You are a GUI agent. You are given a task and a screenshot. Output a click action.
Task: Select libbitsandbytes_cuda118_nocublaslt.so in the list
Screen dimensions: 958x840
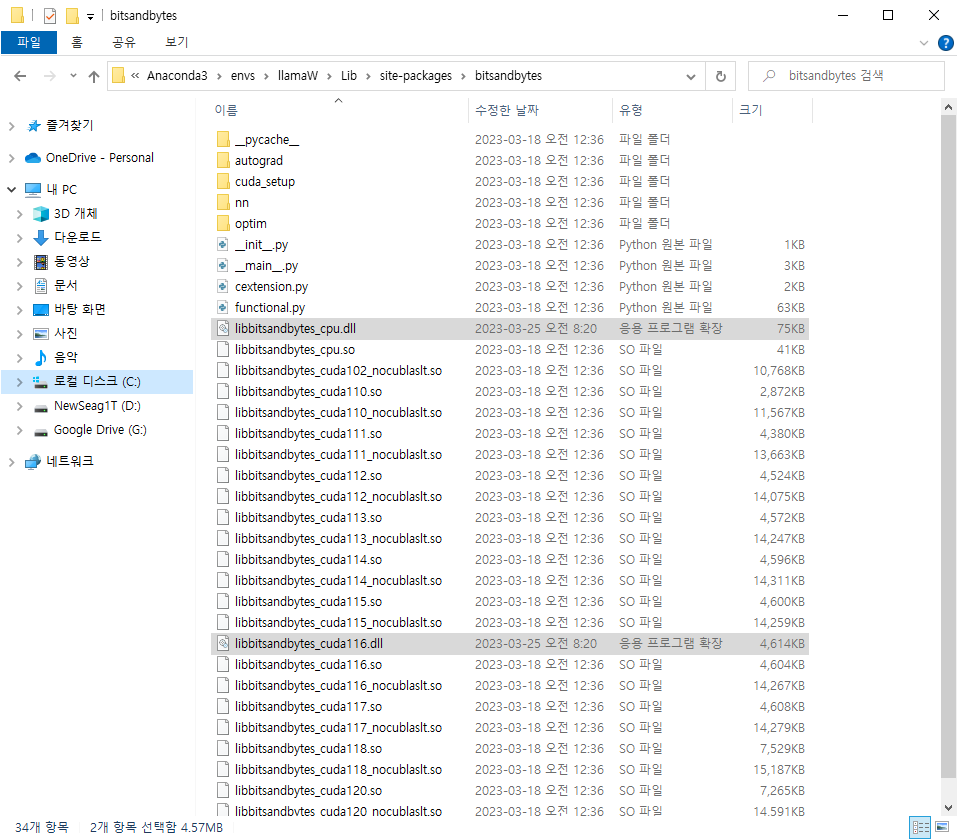coord(510,770)
